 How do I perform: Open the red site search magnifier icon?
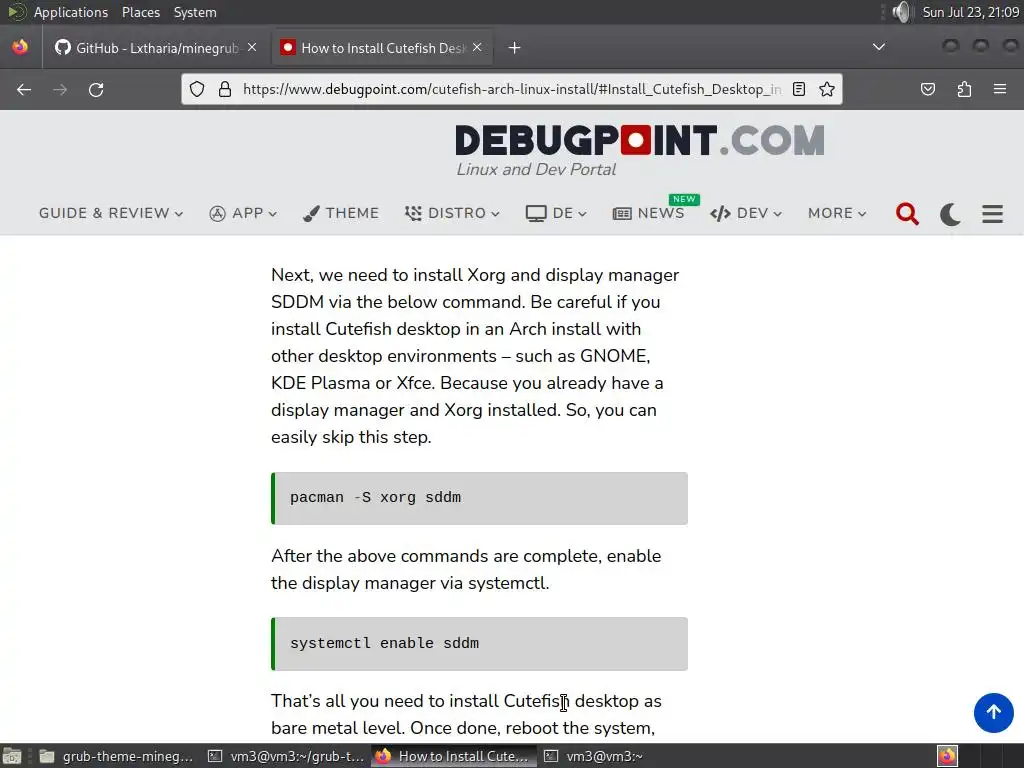tap(907, 214)
